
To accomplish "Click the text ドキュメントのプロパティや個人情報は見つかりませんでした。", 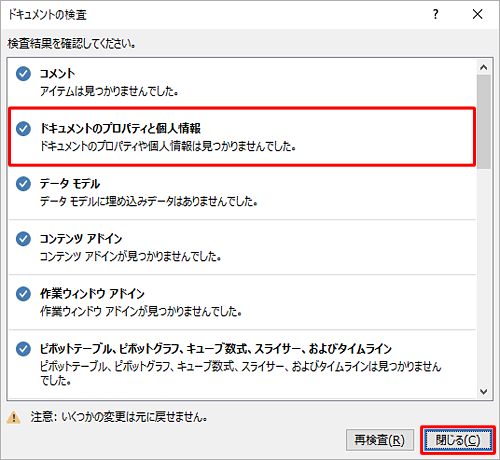I will (x=168, y=146).
